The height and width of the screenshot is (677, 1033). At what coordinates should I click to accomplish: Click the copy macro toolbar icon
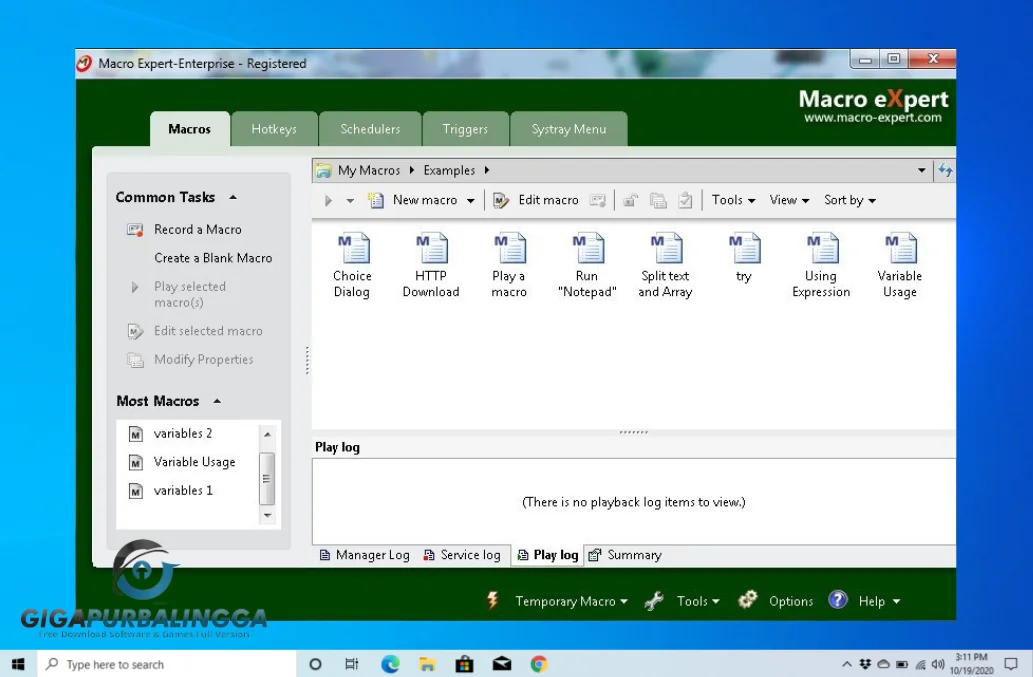click(658, 200)
